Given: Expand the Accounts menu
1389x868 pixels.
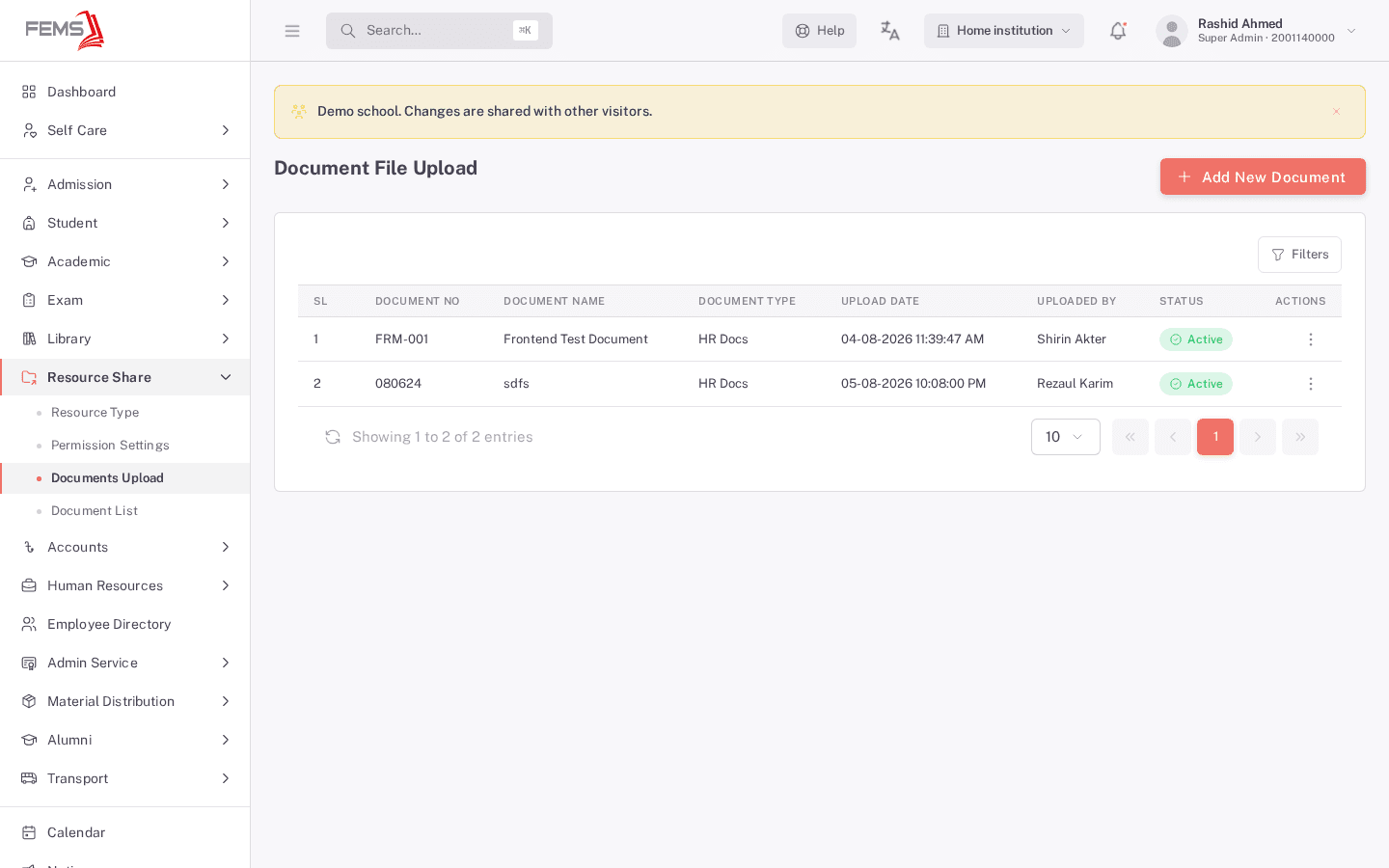Looking at the screenshot, I should (x=125, y=547).
